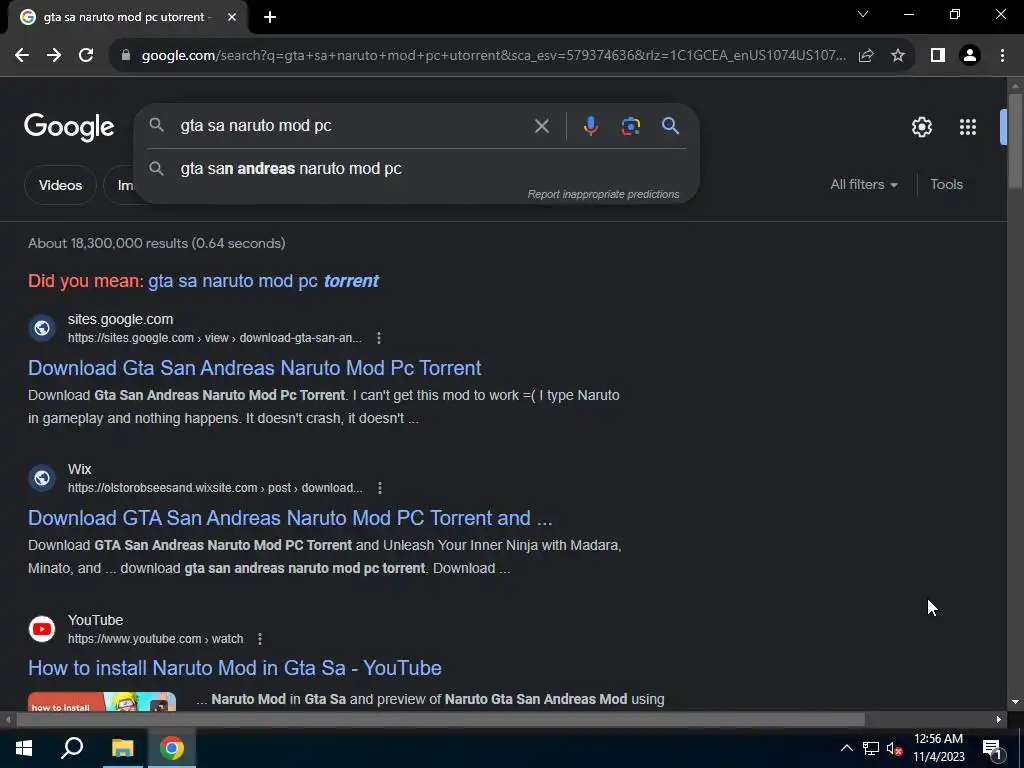Open Windows taskbar search
The image size is (1024, 768).
coord(72,748)
